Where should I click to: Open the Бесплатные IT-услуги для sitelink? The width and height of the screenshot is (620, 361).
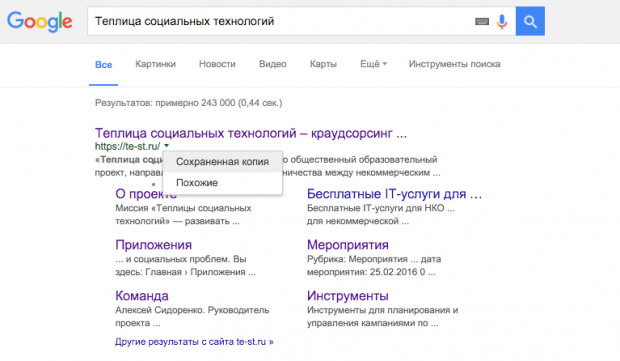(x=394, y=194)
